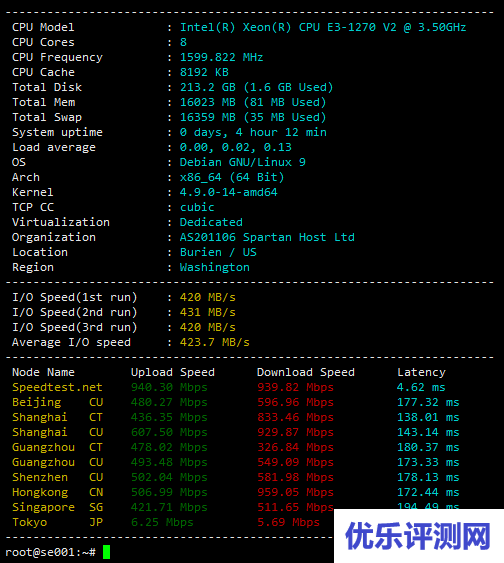Click the green terminal cursor block
Viewport: 504px width, 563px height.
[x=106, y=552]
